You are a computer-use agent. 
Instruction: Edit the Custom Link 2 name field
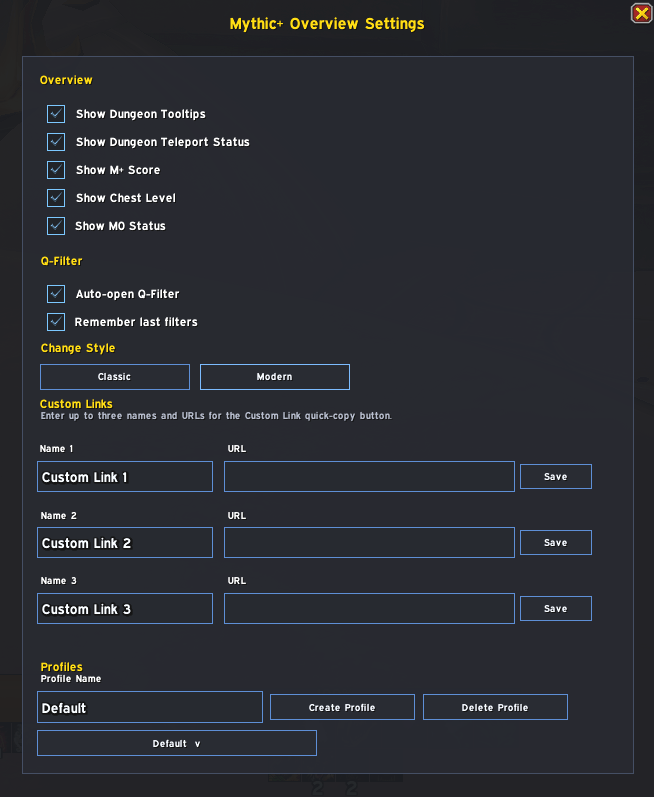point(125,543)
